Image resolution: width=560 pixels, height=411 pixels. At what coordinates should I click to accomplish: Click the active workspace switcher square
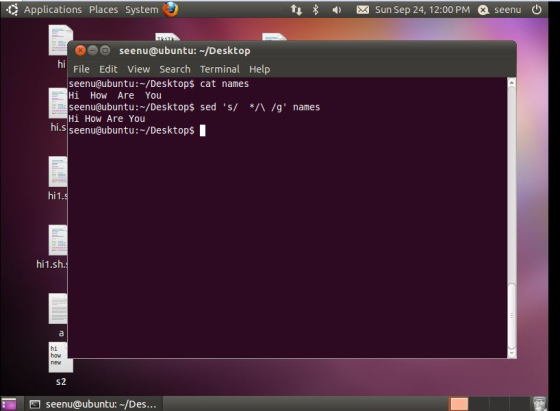(x=459, y=404)
